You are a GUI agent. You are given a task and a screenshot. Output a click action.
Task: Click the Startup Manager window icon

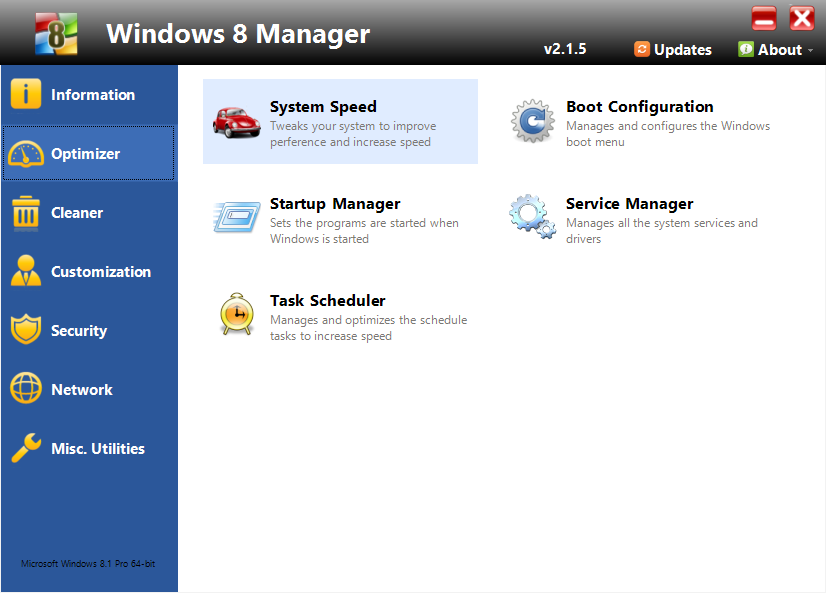236,217
